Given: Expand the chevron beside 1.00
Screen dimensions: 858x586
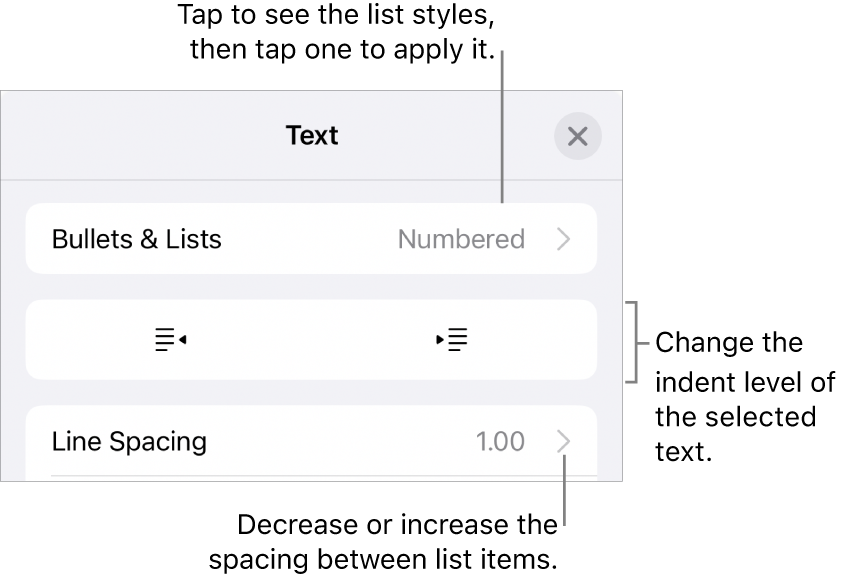Looking at the screenshot, I should (564, 441).
